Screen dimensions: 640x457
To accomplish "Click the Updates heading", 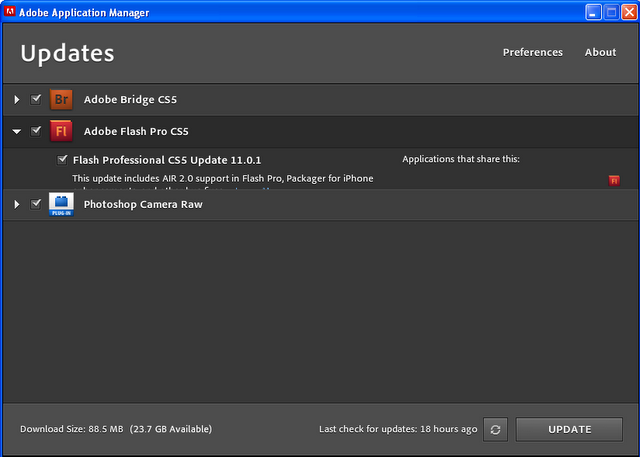I will [67, 54].
